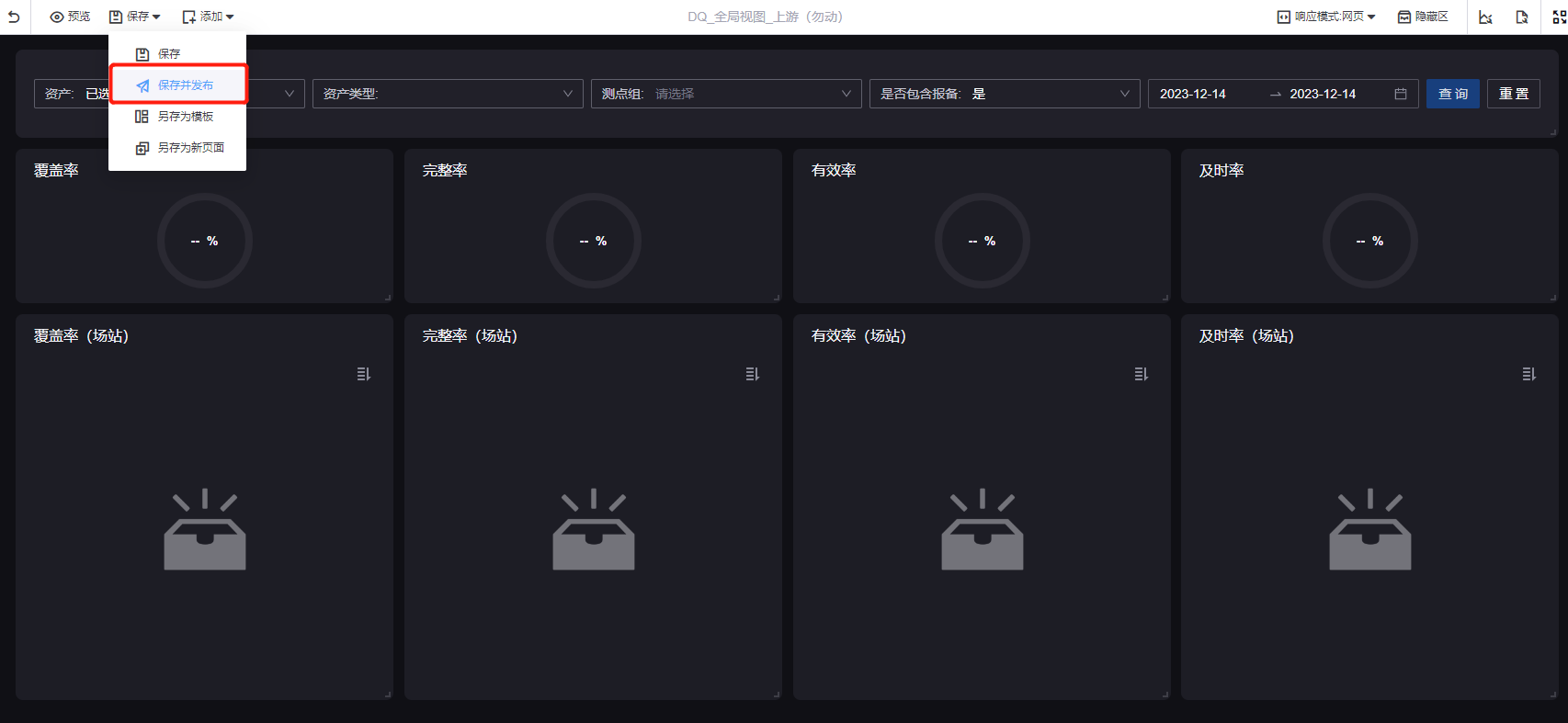Image resolution: width=1568 pixels, height=723 pixels.
Task: Choose 保存并发布 menu entry
Action: tap(177, 85)
